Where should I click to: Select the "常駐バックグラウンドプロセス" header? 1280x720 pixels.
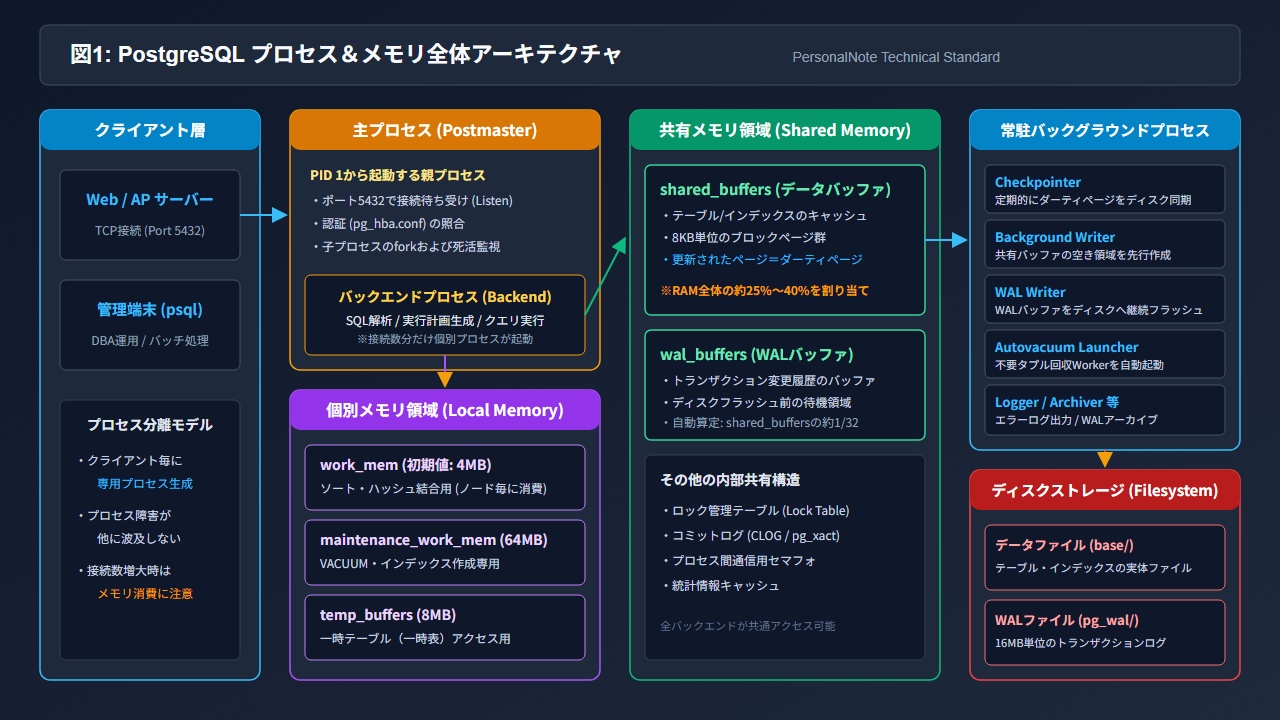(x=1105, y=130)
